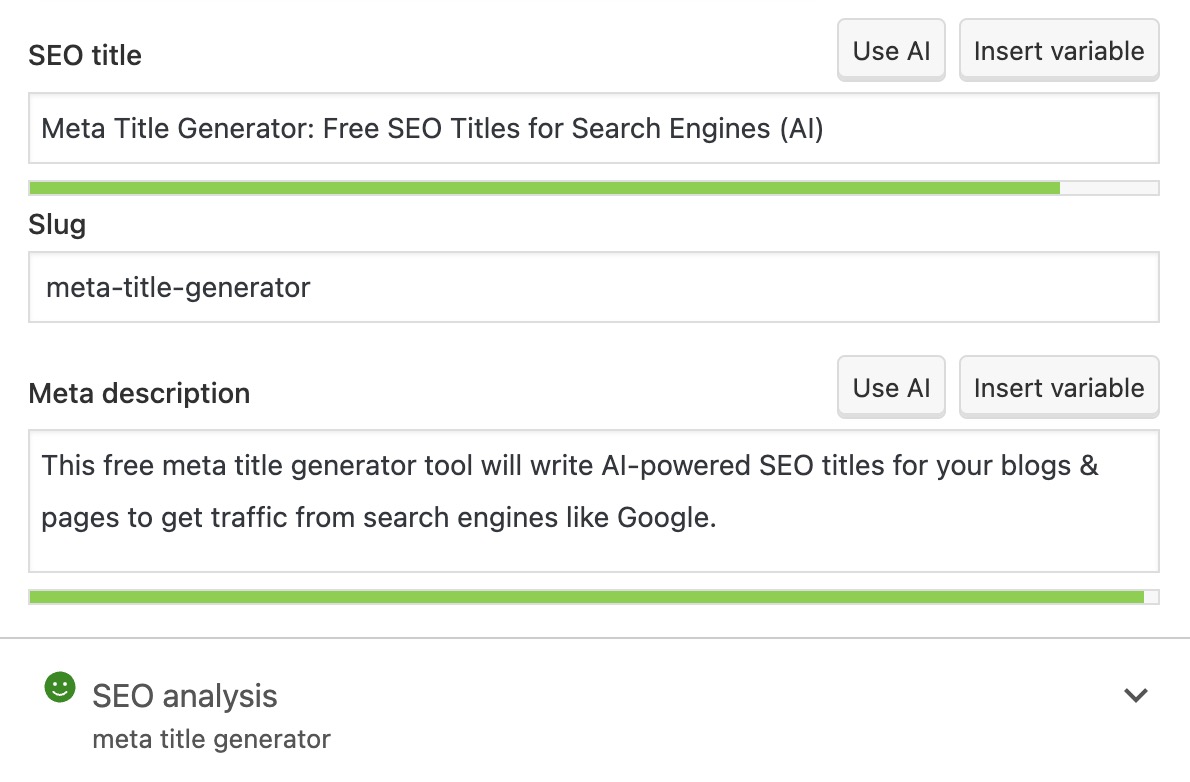
Task: Click the SEO analysis heading
Action: pyautogui.click(x=184, y=696)
